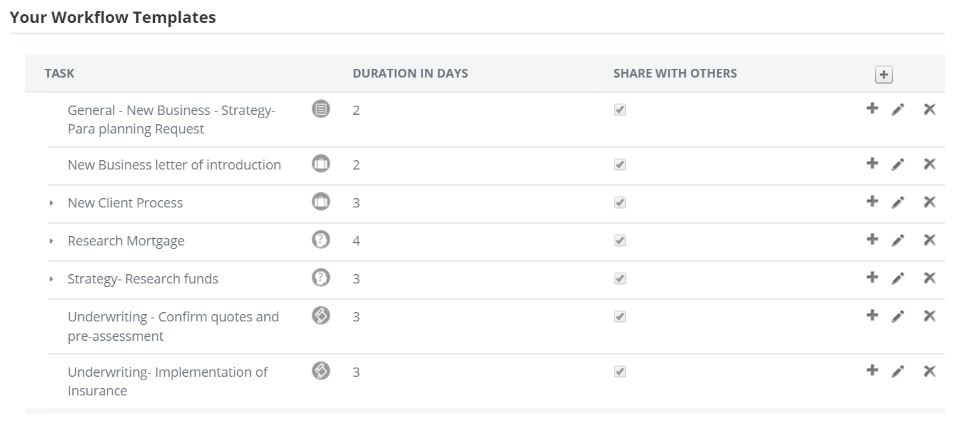
Task: Add subtask to Underwriting - Confirm quotes row
Action: click(872, 316)
